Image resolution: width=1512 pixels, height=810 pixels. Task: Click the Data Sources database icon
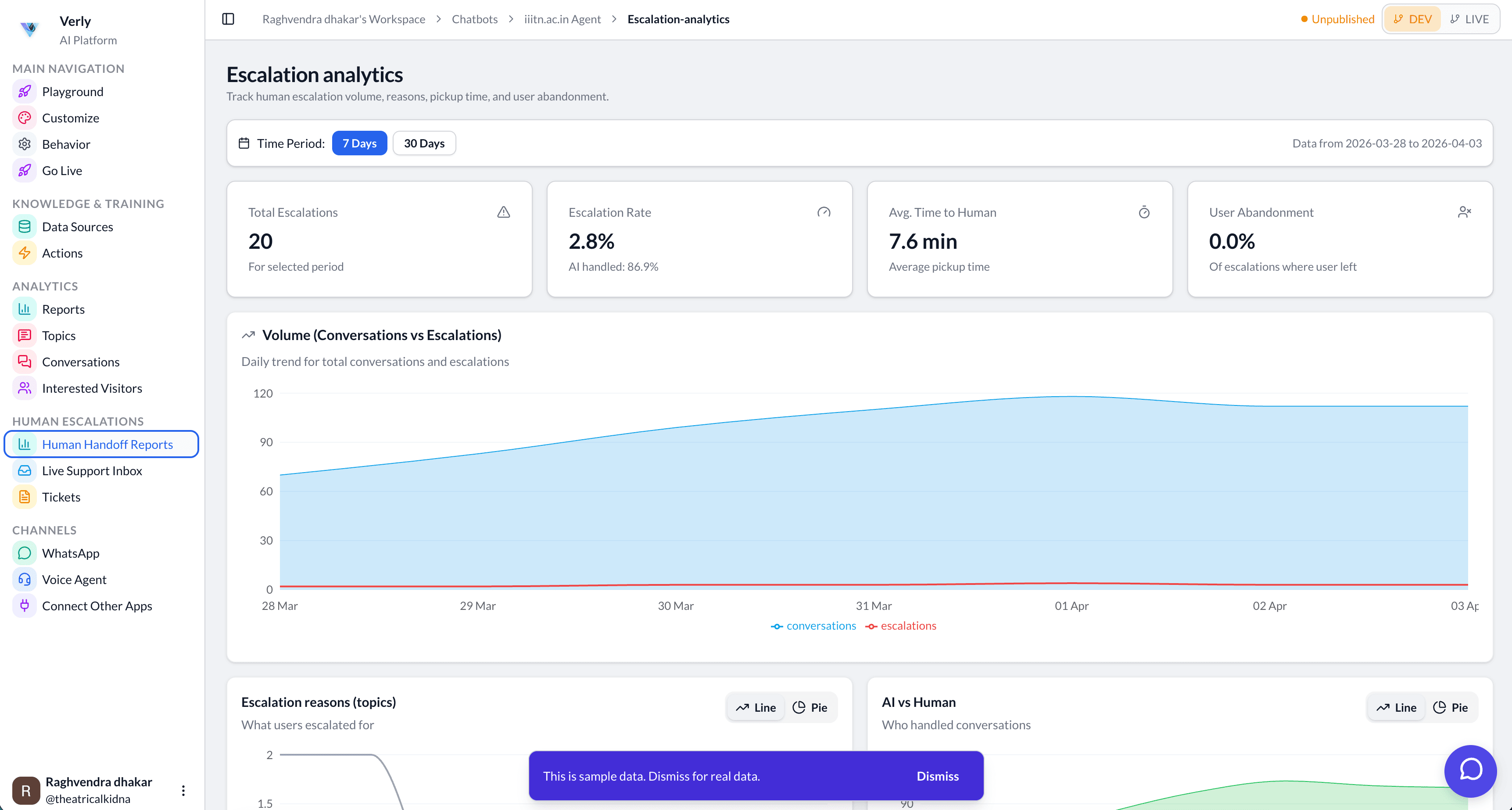coord(24,226)
